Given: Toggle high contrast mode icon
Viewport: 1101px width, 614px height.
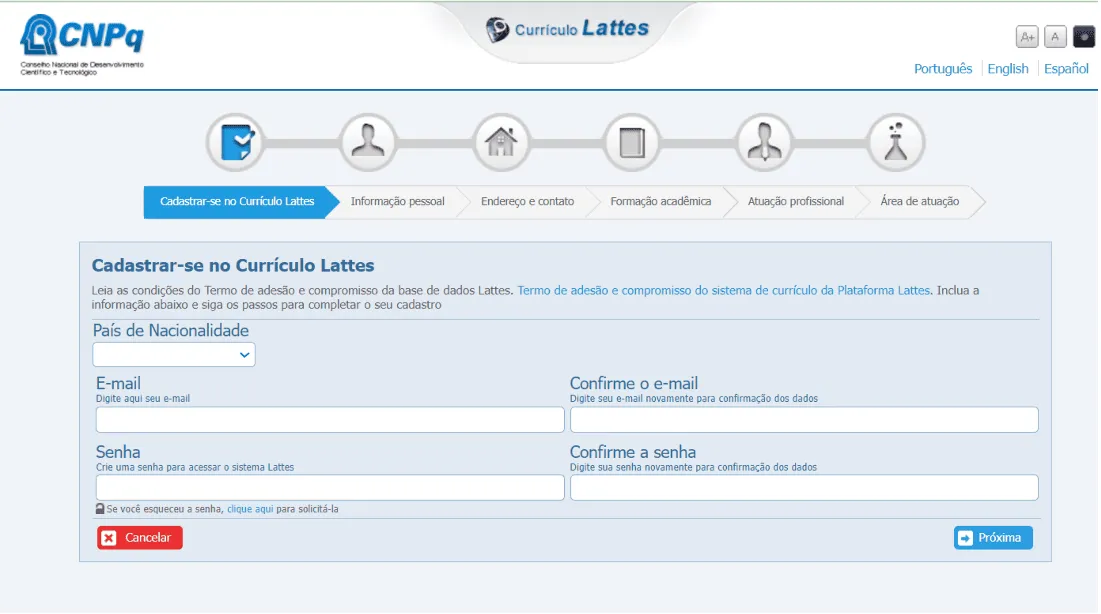Looking at the screenshot, I should click(1083, 37).
